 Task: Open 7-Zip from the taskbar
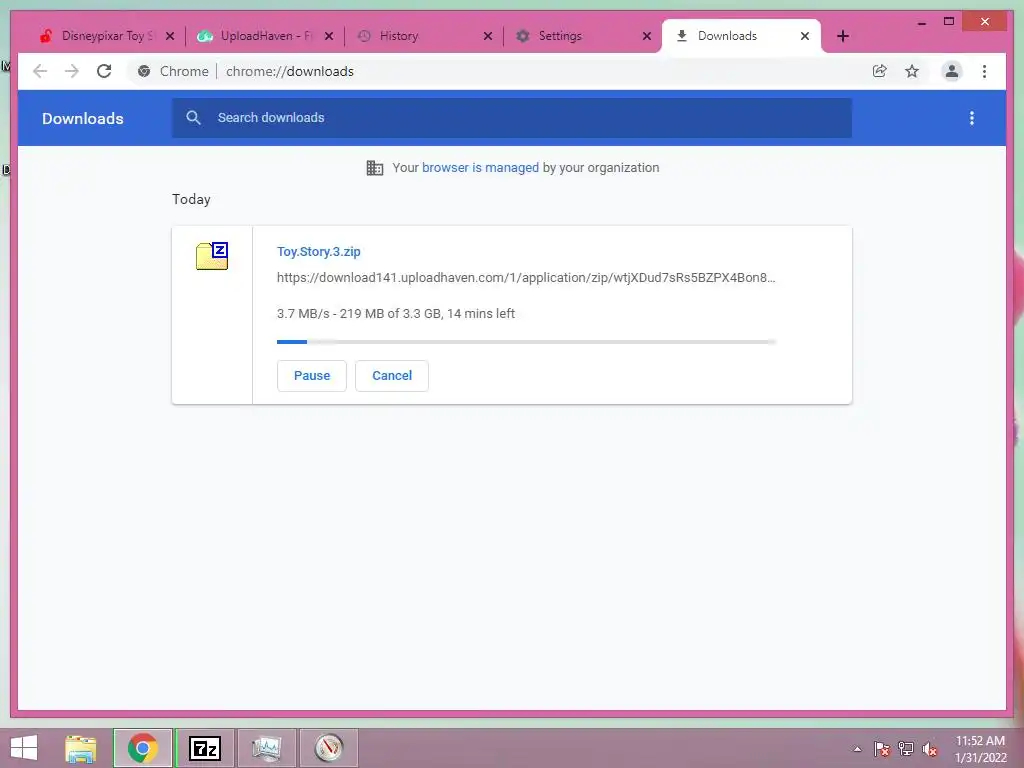pos(204,748)
